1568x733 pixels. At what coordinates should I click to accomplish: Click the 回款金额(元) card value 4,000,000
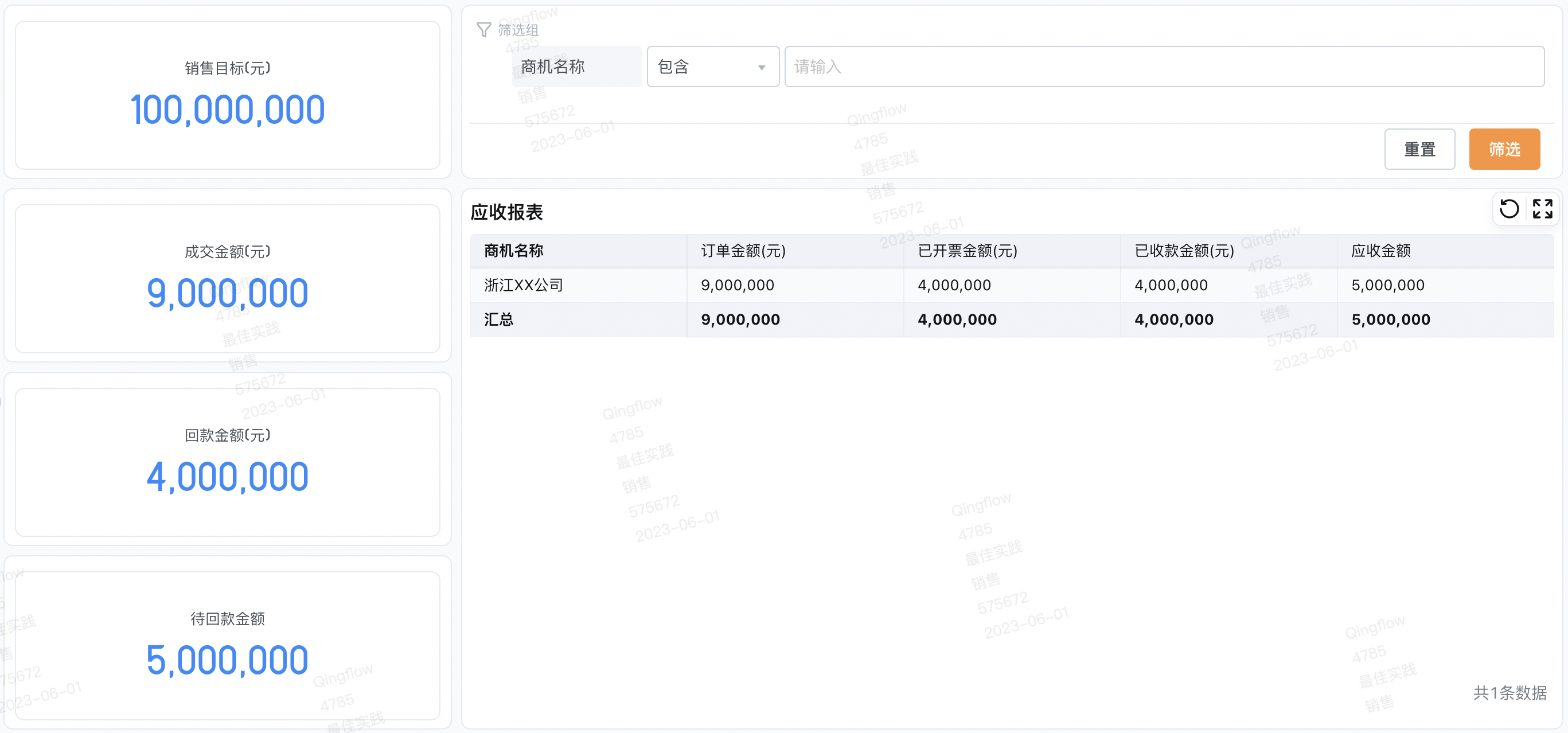point(228,477)
